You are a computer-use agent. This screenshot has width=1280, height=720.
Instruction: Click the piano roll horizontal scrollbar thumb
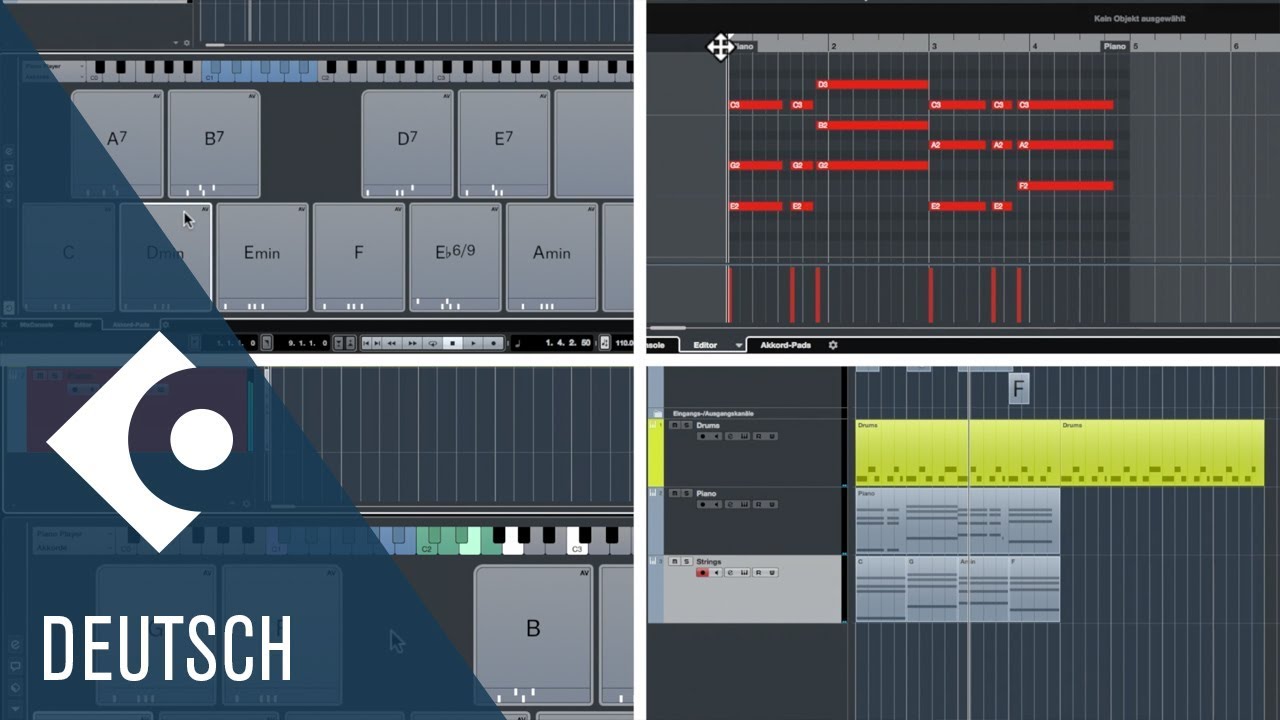coord(667,327)
